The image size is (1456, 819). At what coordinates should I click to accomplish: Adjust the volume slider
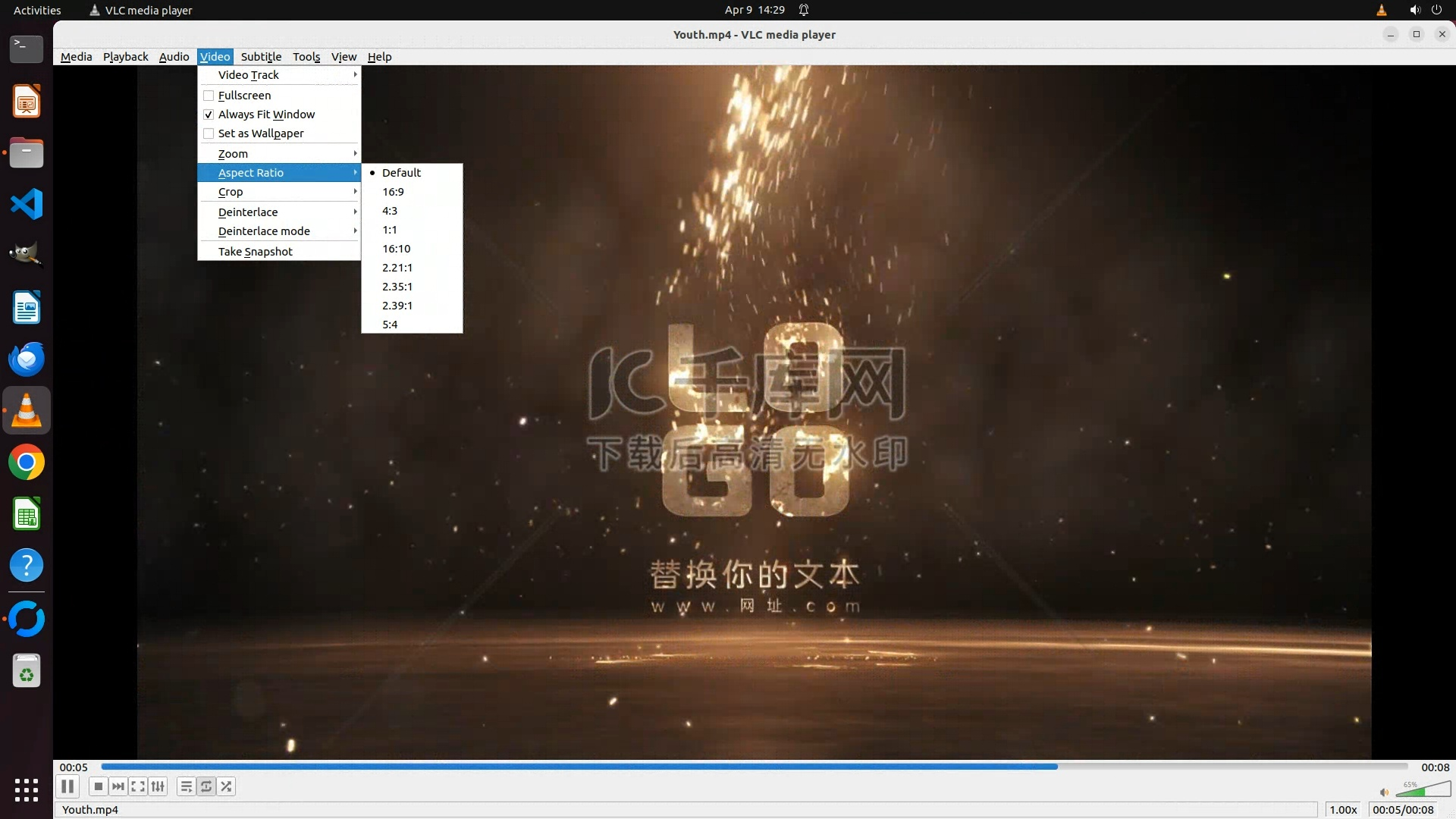[x=1422, y=791]
